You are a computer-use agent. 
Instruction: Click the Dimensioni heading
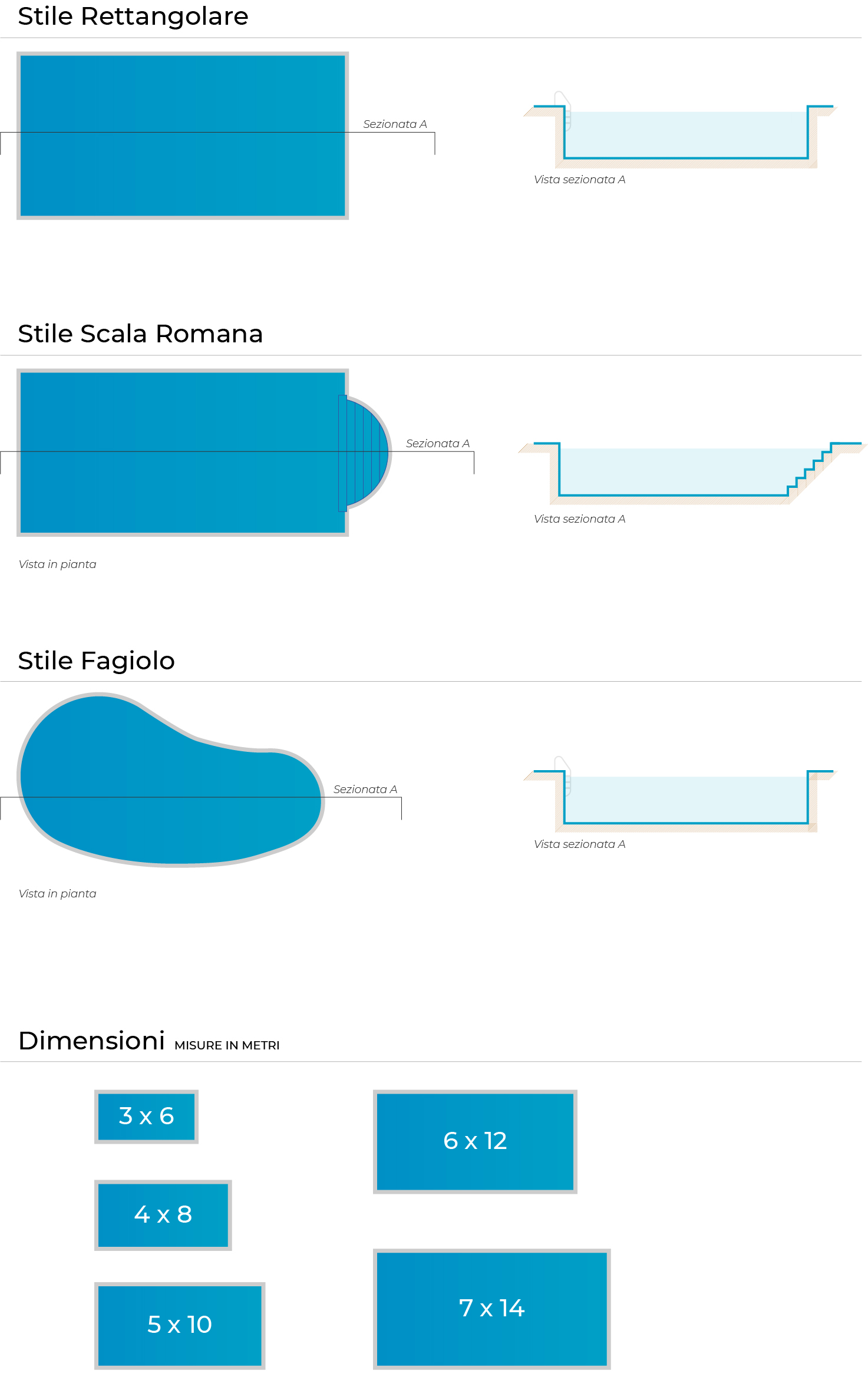pos(91,1041)
